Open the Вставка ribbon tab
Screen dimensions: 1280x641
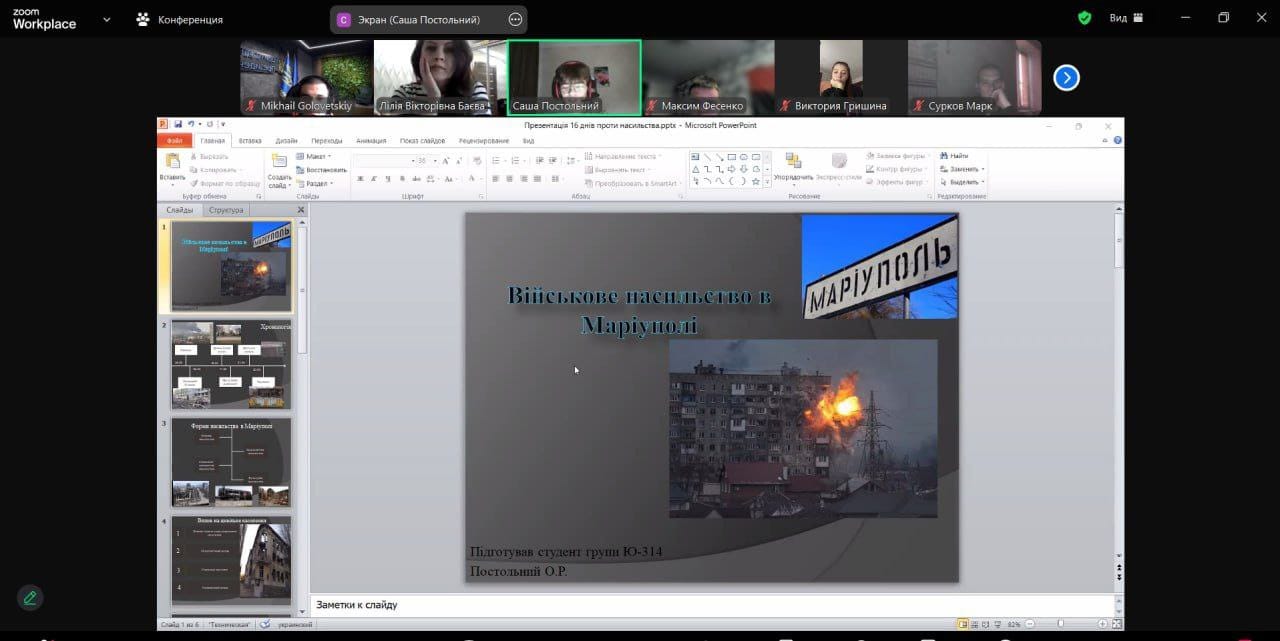point(250,141)
